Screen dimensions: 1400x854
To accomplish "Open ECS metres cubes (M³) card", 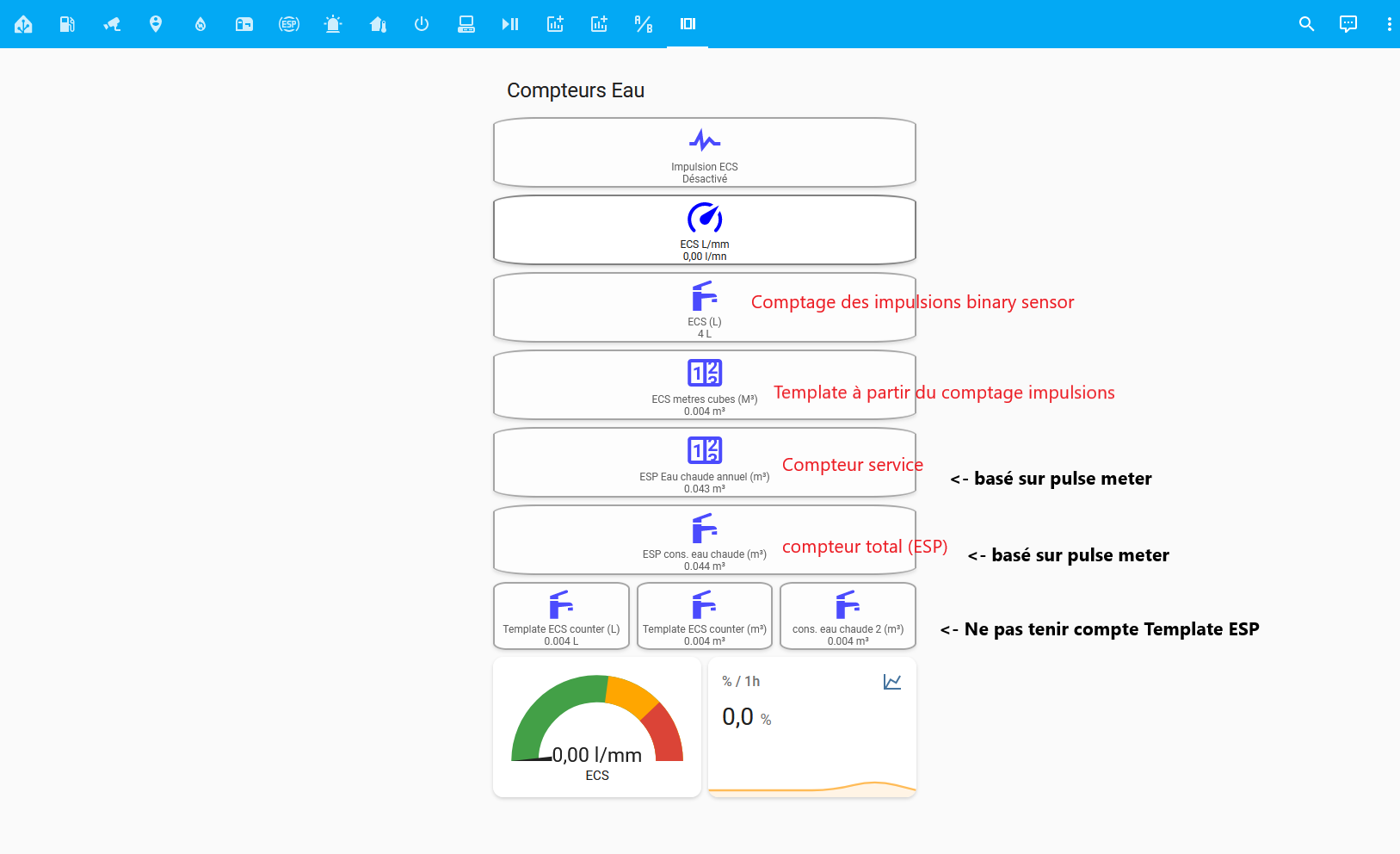I will (705, 385).
